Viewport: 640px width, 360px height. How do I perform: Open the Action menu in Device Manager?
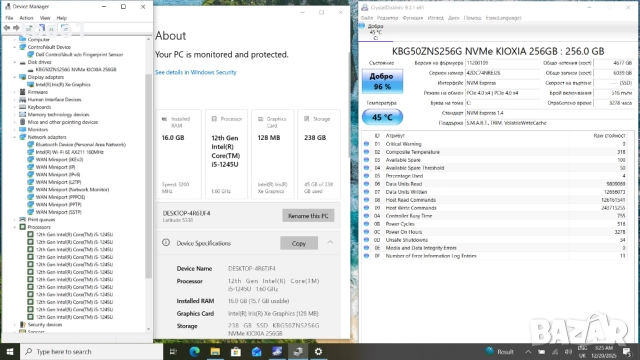(x=26, y=18)
